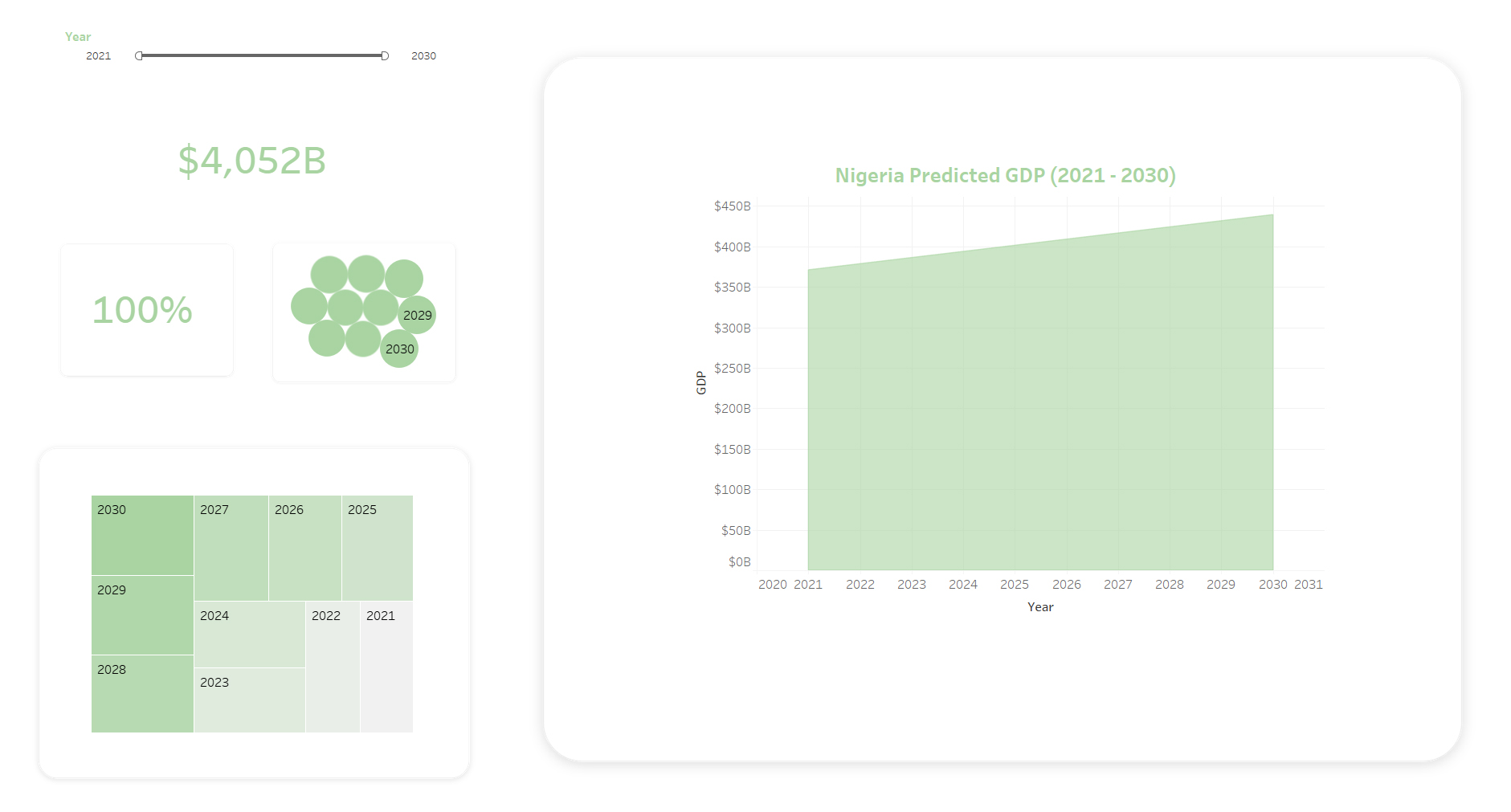
Task: Click the $150B axis tick label
Action: click(732, 450)
